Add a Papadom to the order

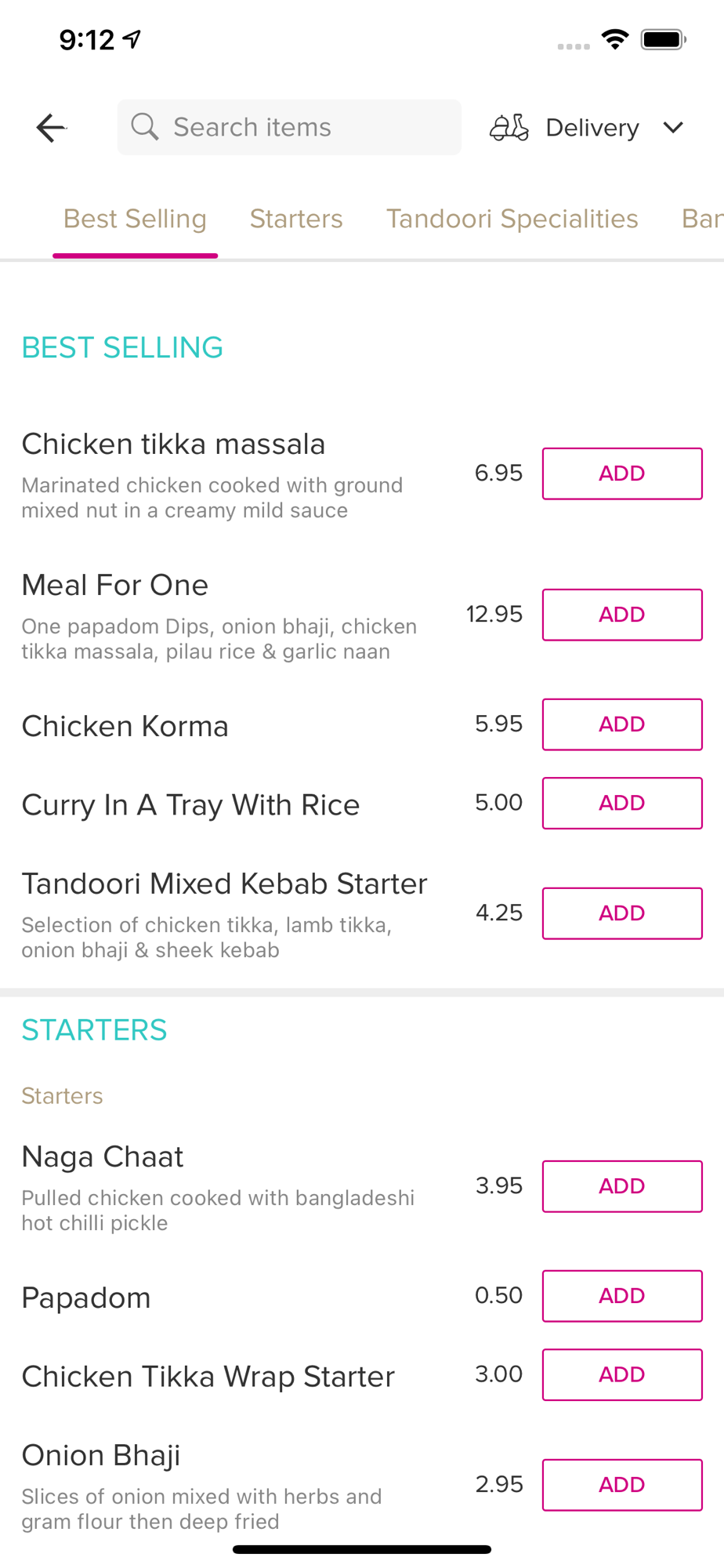622,1296
